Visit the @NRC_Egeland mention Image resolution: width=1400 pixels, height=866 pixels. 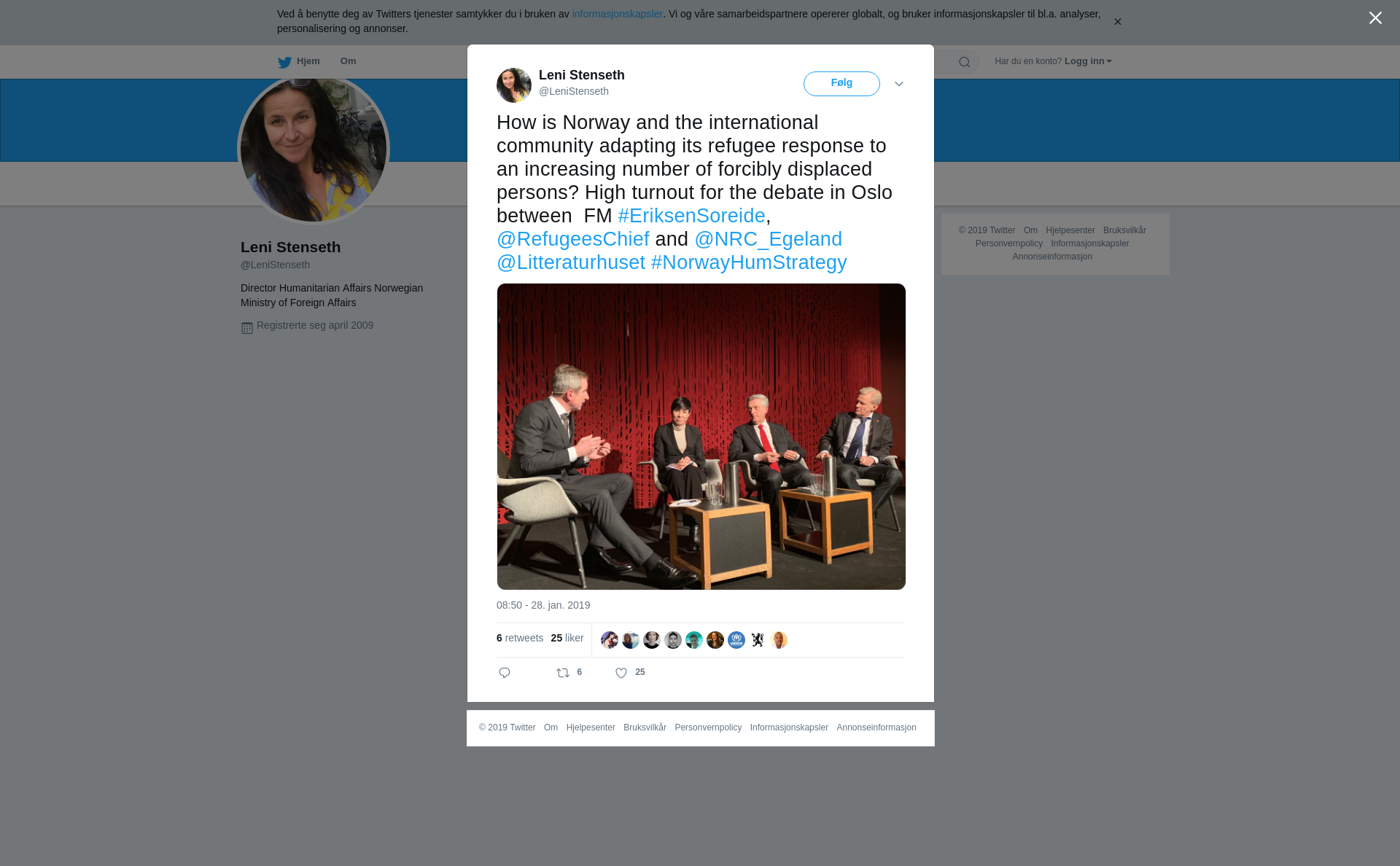768,239
